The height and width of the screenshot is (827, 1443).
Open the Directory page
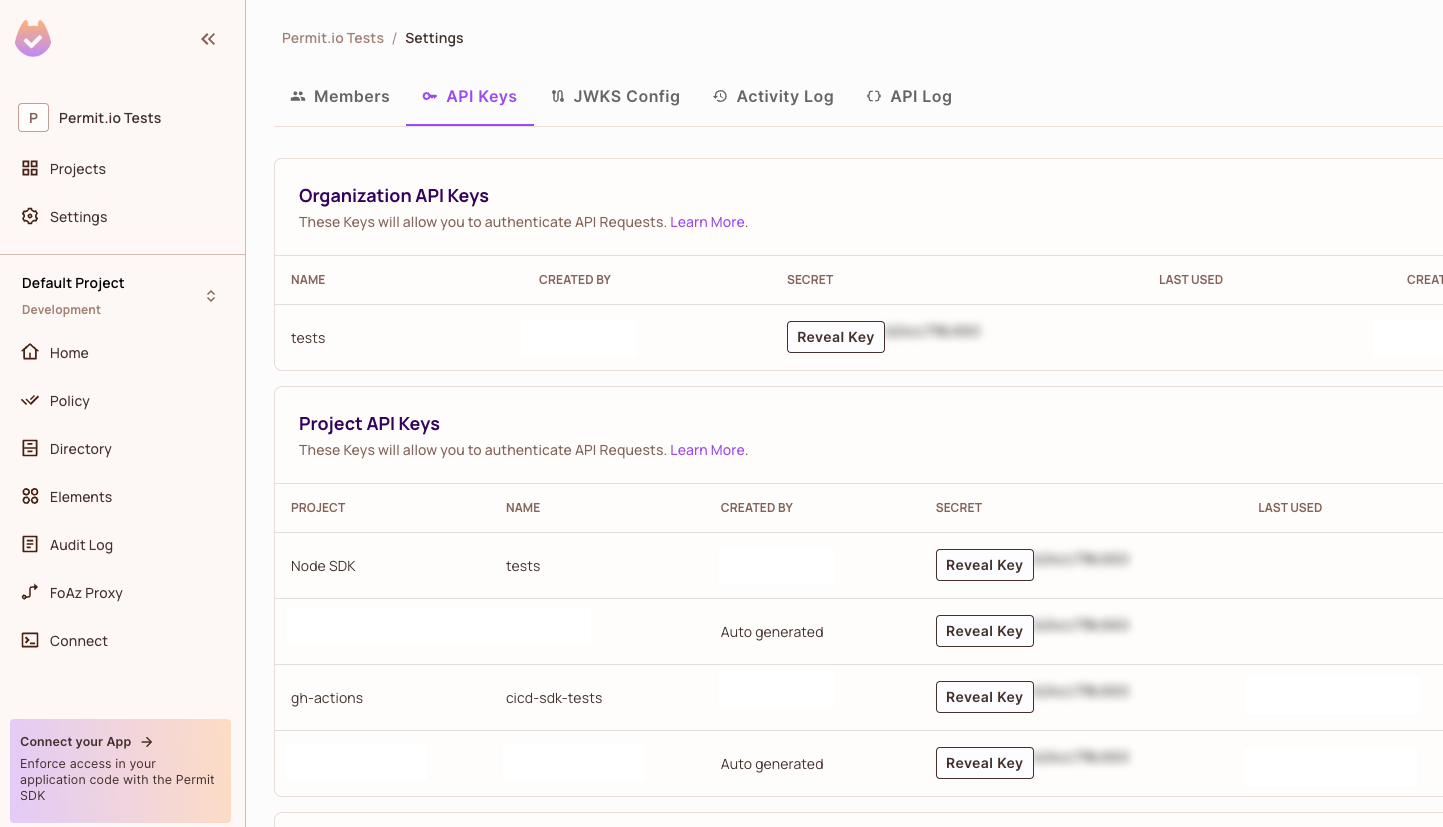tap(80, 448)
